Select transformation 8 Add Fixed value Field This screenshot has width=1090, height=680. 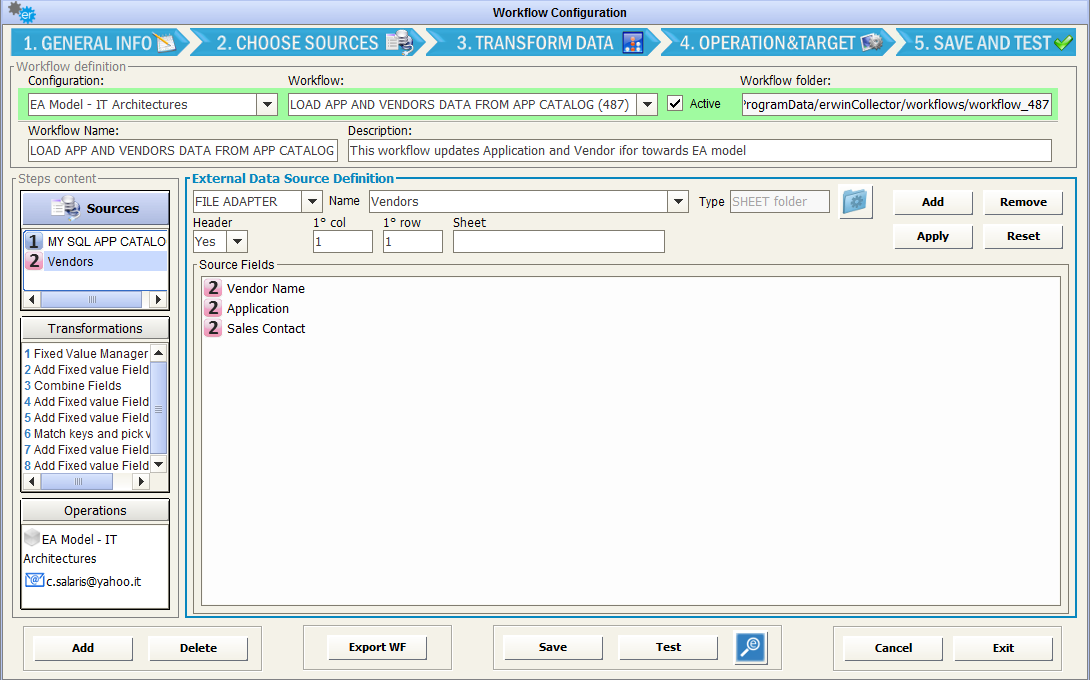click(x=86, y=465)
